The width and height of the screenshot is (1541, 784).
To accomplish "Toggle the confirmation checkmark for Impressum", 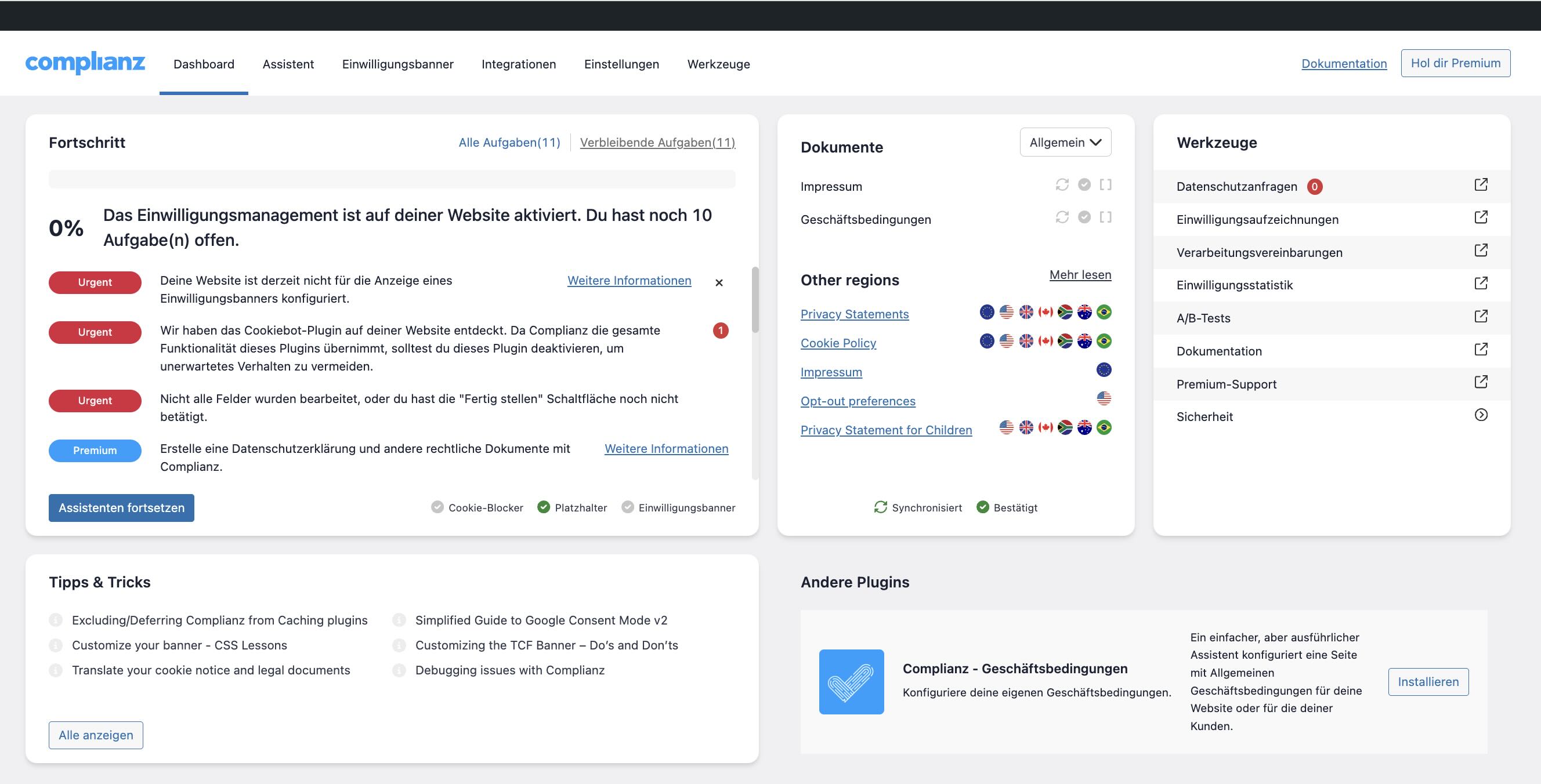I will (x=1084, y=185).
